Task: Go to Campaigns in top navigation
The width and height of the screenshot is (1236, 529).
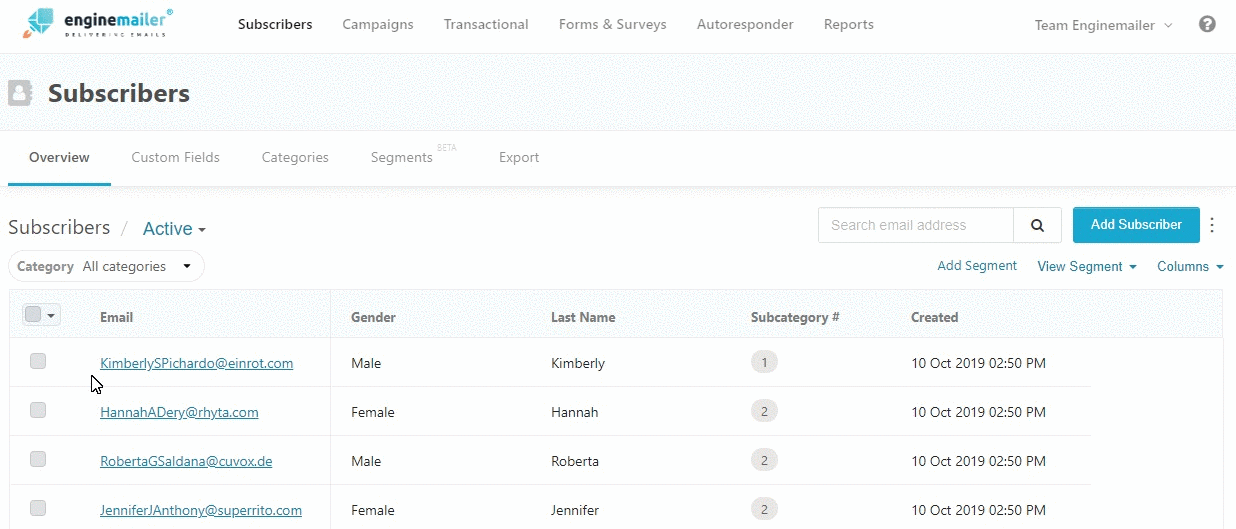Action: [x=377, y=24]
